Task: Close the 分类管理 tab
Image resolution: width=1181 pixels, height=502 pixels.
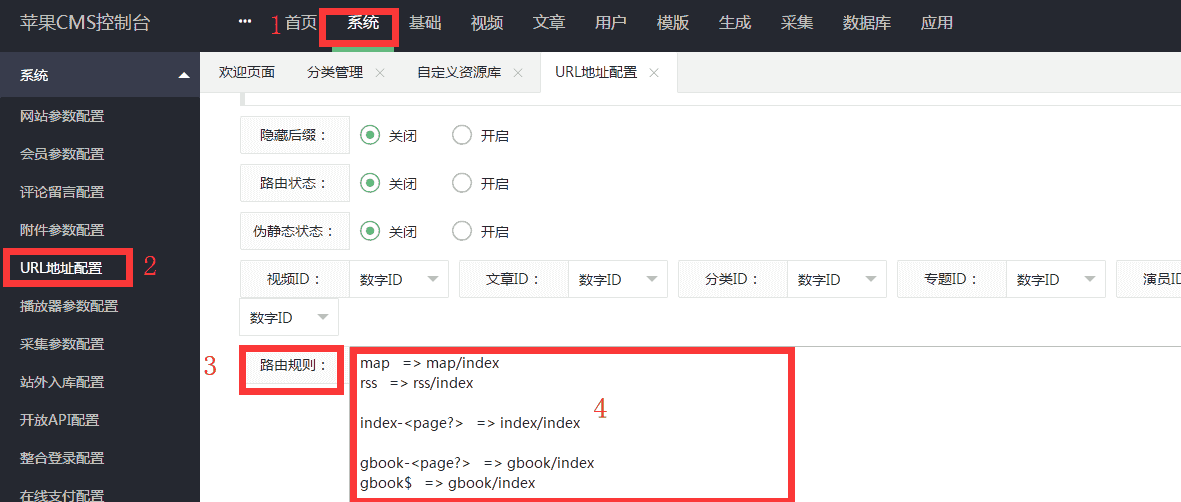Action: [380, 73]
